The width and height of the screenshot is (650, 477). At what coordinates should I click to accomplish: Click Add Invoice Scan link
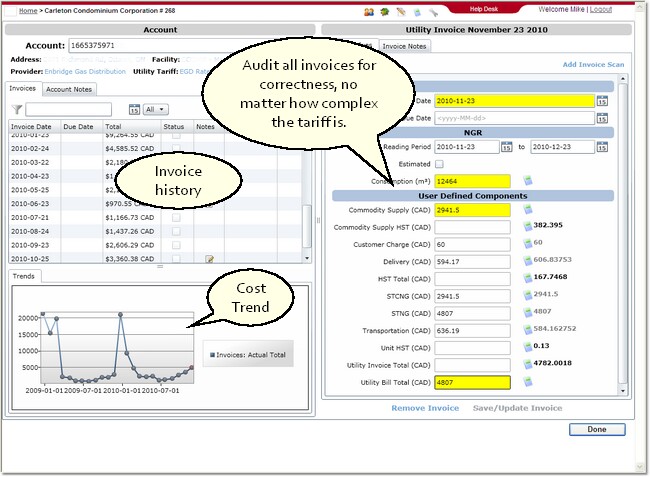pyautogui.click(x=593, y=65)
